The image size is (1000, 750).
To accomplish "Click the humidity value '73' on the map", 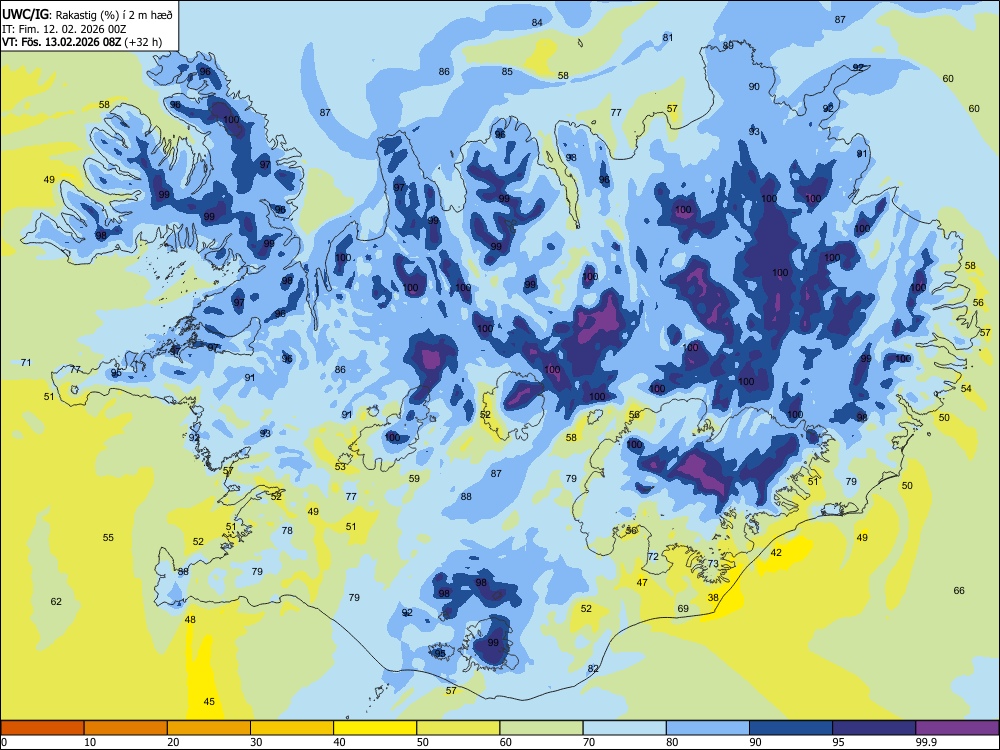I will [x=713, y=563].
